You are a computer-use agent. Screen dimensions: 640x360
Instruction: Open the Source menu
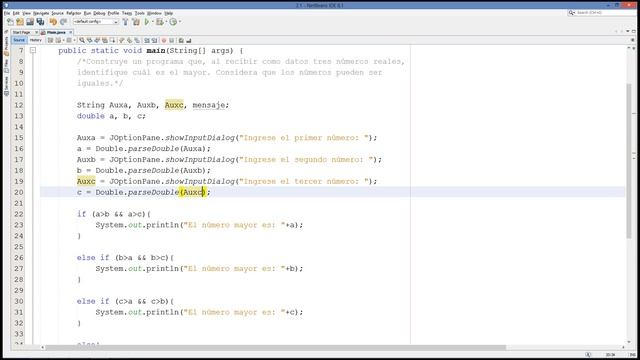click(57, 13)
